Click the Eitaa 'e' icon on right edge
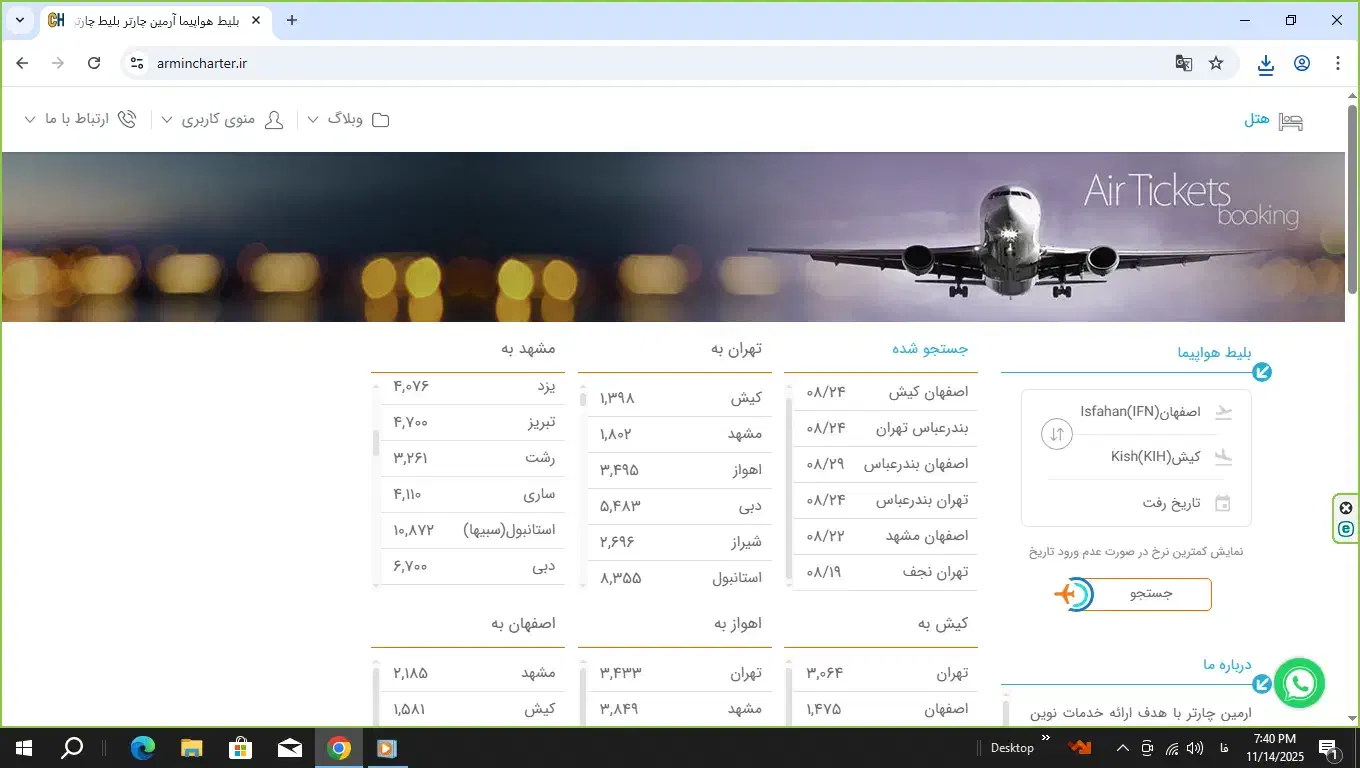The width and height of the screenshot is (1360, 768). click(x=1345, y=530)
